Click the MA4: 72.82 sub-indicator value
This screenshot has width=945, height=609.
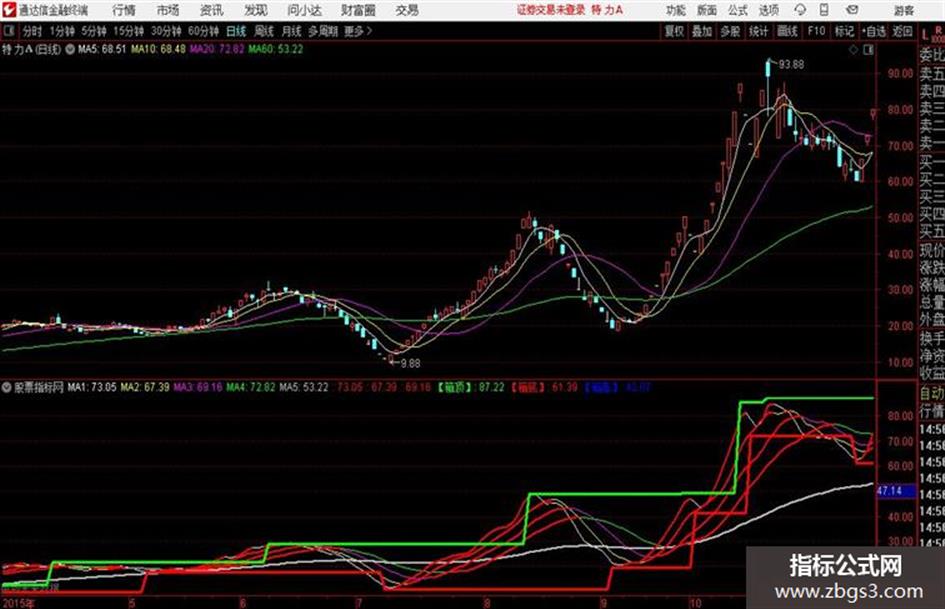pyautogui.click(x=251, y=387)
